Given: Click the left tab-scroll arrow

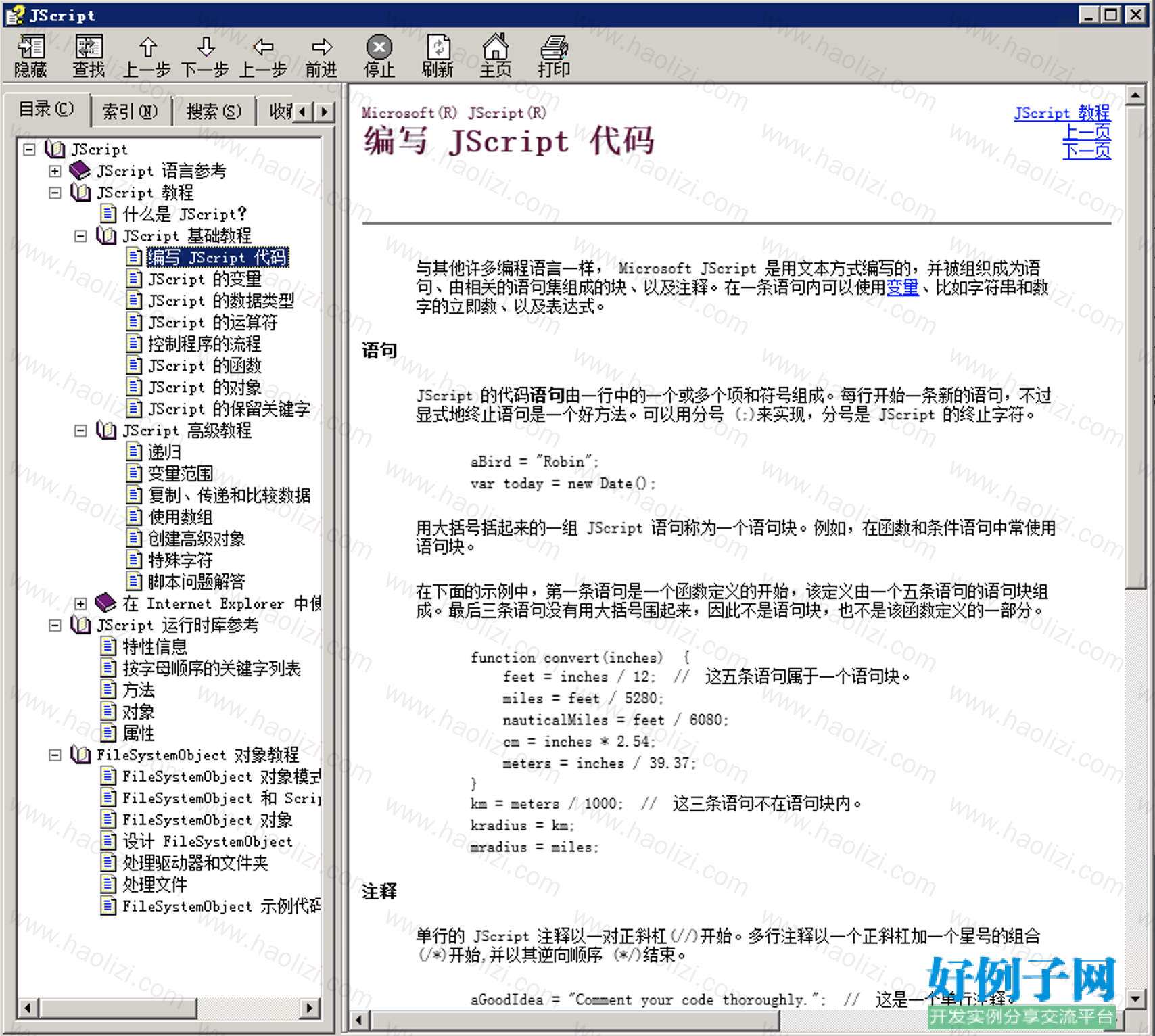Looking at the screenshot, I should [304, 112].
